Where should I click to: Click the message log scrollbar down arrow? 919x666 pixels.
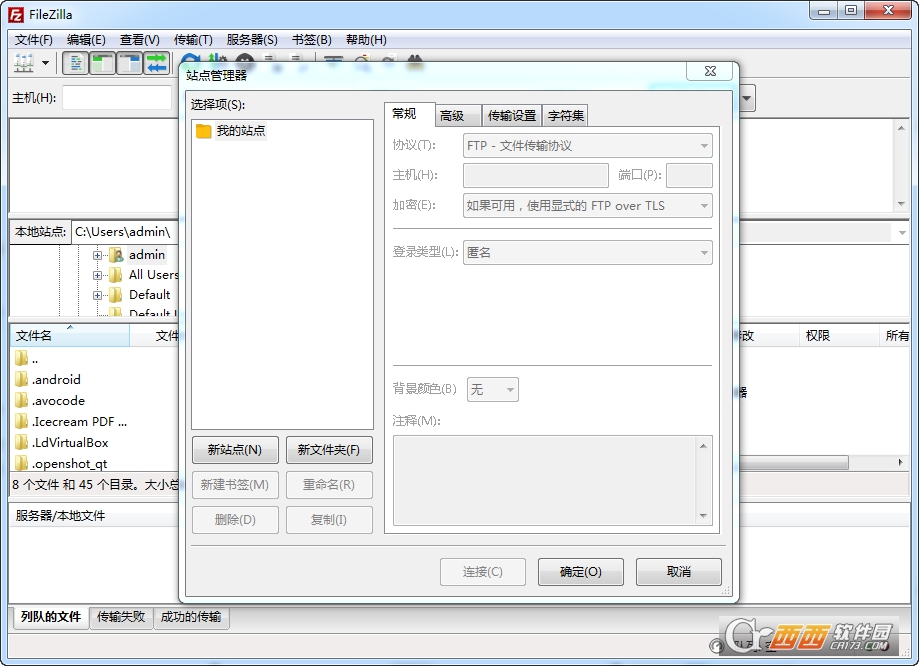point(901,204)
